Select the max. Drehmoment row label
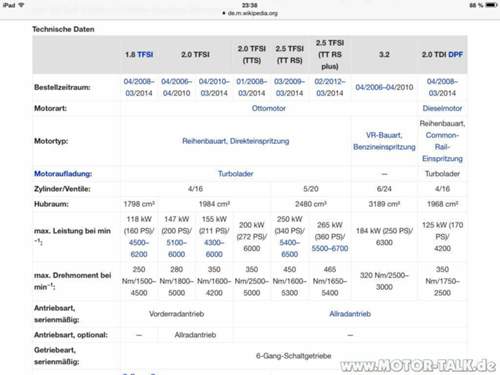Image resolution: width=500 pixels, height=375 pixels. [72, 281]
